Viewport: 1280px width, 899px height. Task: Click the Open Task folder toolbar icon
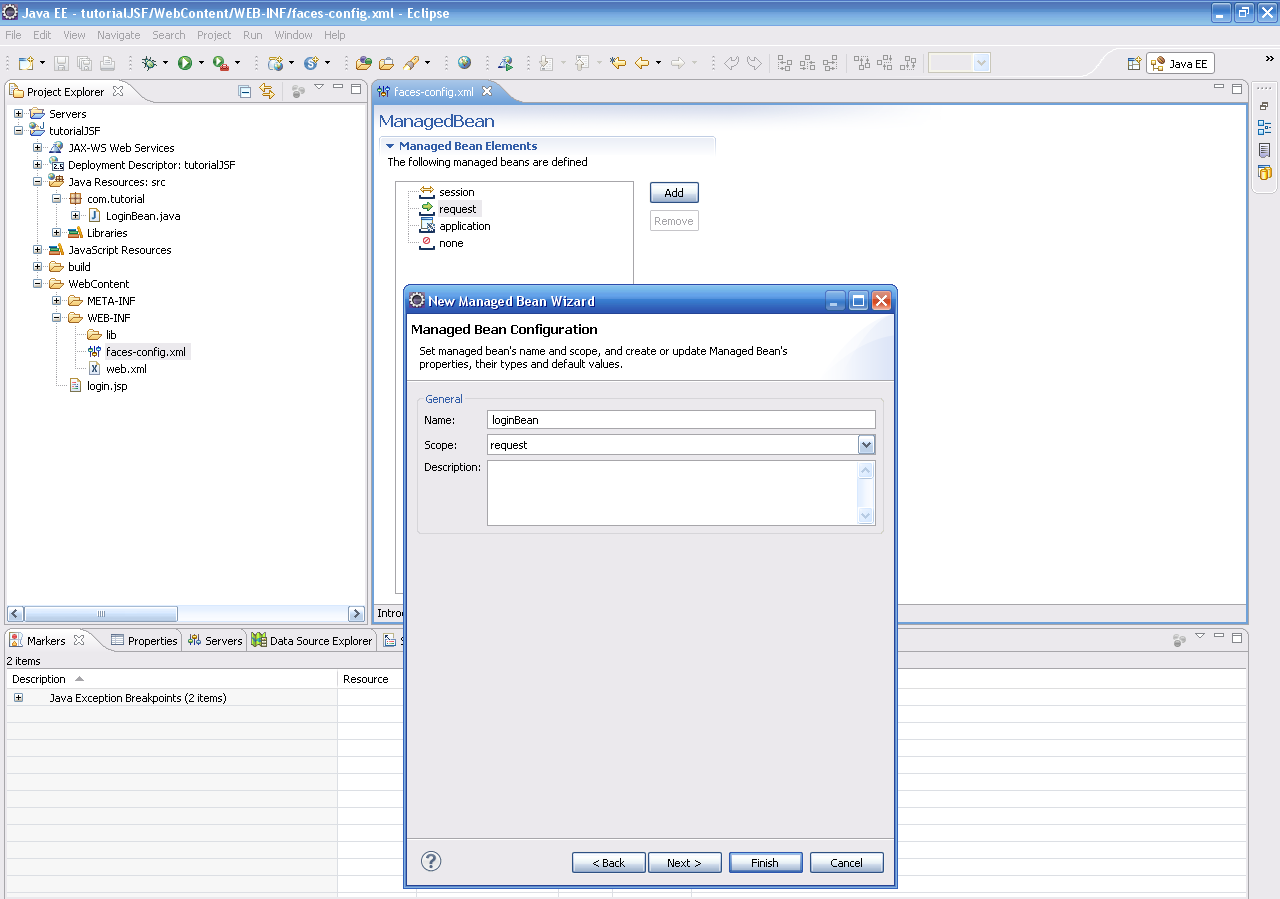pyautogui.click(x=386, y=63)
